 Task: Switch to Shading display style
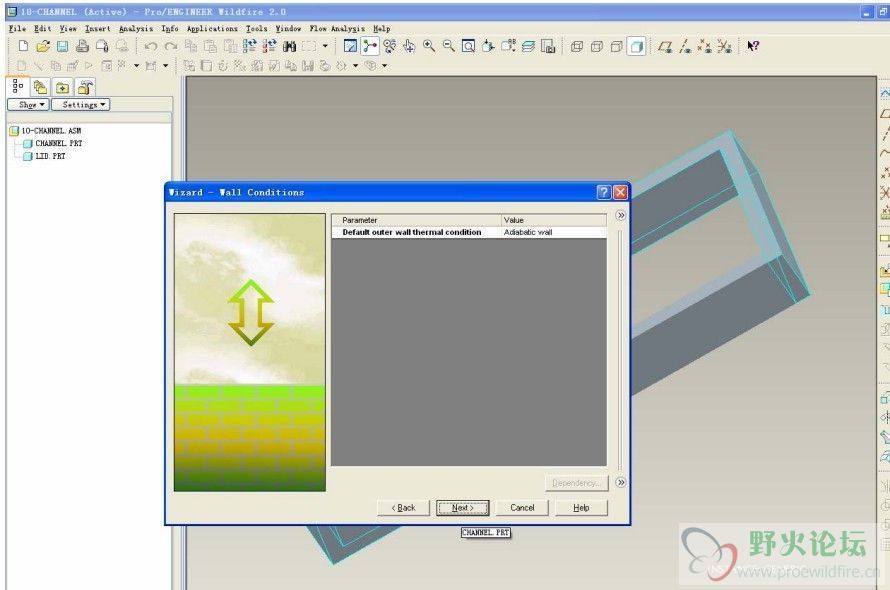tap(636, 46)
